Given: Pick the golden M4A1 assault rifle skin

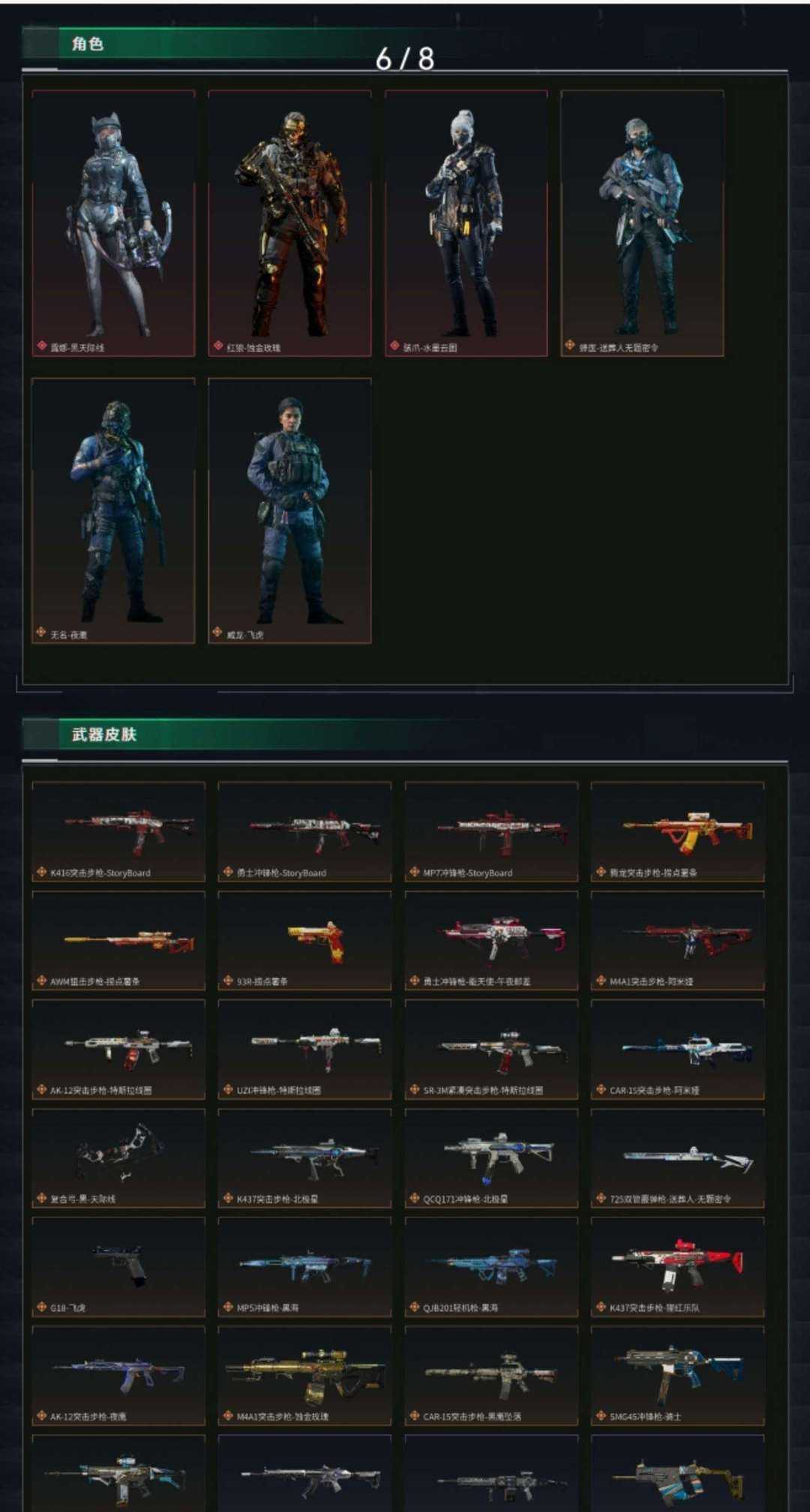Looking at the screenshot, I should pyautogui.click(x=304, y=1376).
